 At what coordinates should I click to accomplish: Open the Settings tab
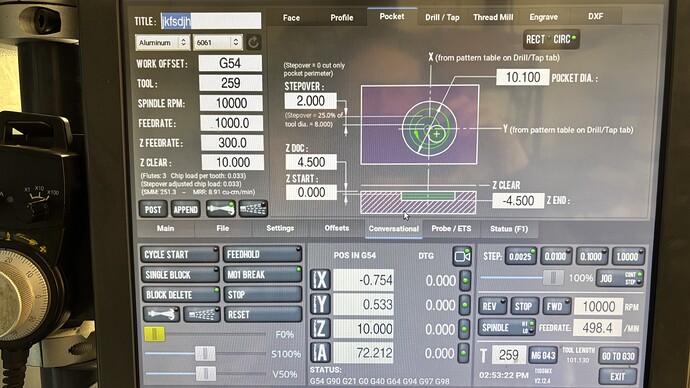click(x=280, y=228)
